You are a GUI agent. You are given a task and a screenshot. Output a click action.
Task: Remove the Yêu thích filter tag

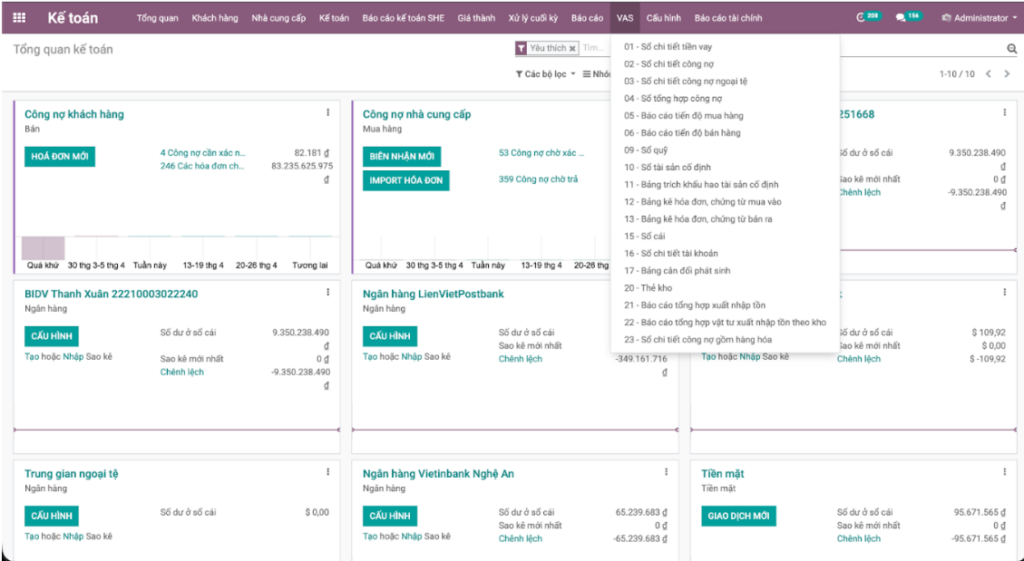tap(573, 48)
